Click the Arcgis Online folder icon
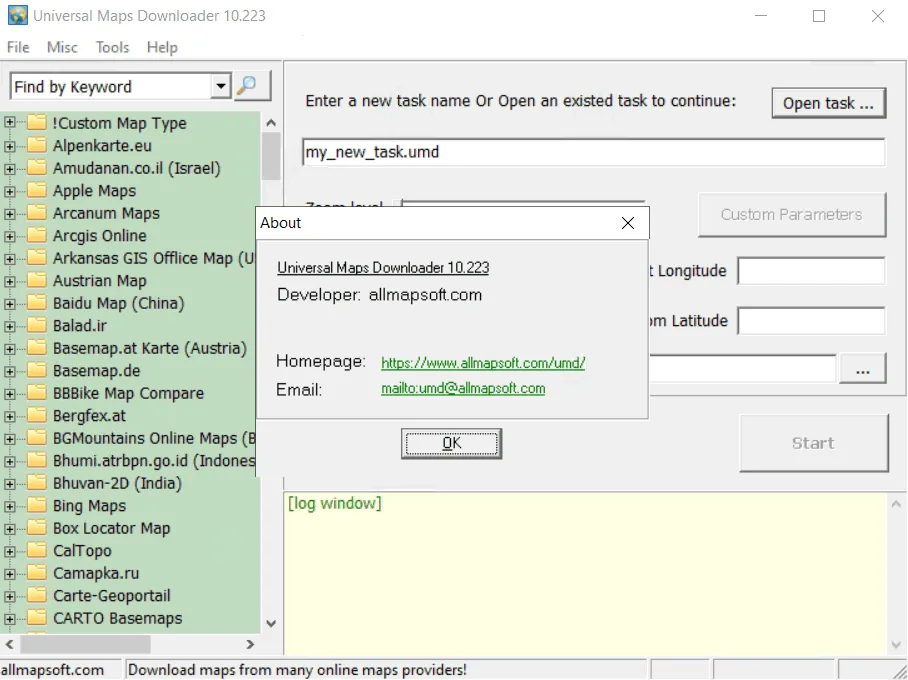Screen dimensions: 908x680 (36, 235)
